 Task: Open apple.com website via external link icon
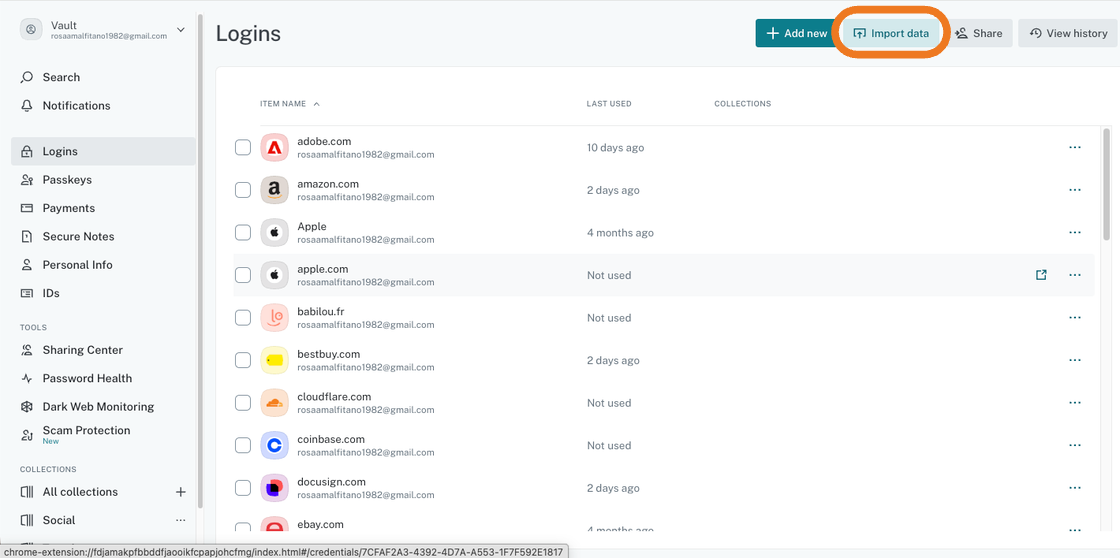(1041, 275)
